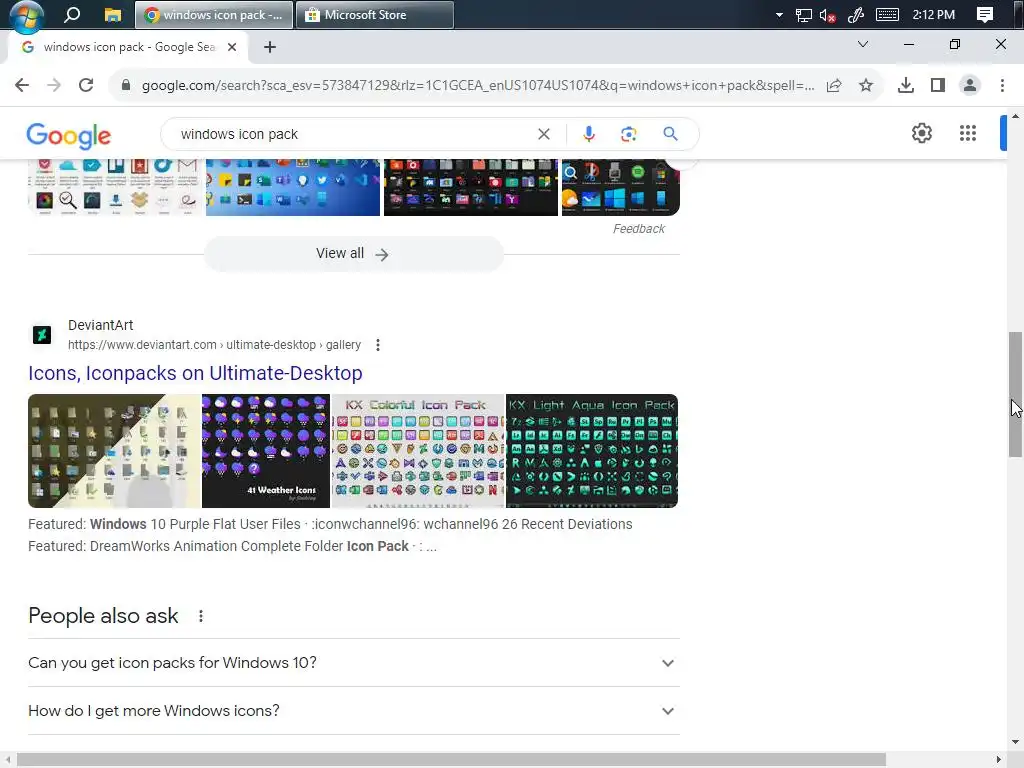Open blue Windows icons image thumbnail
This screenshot has height=768, width=1024.
point(293,187)
